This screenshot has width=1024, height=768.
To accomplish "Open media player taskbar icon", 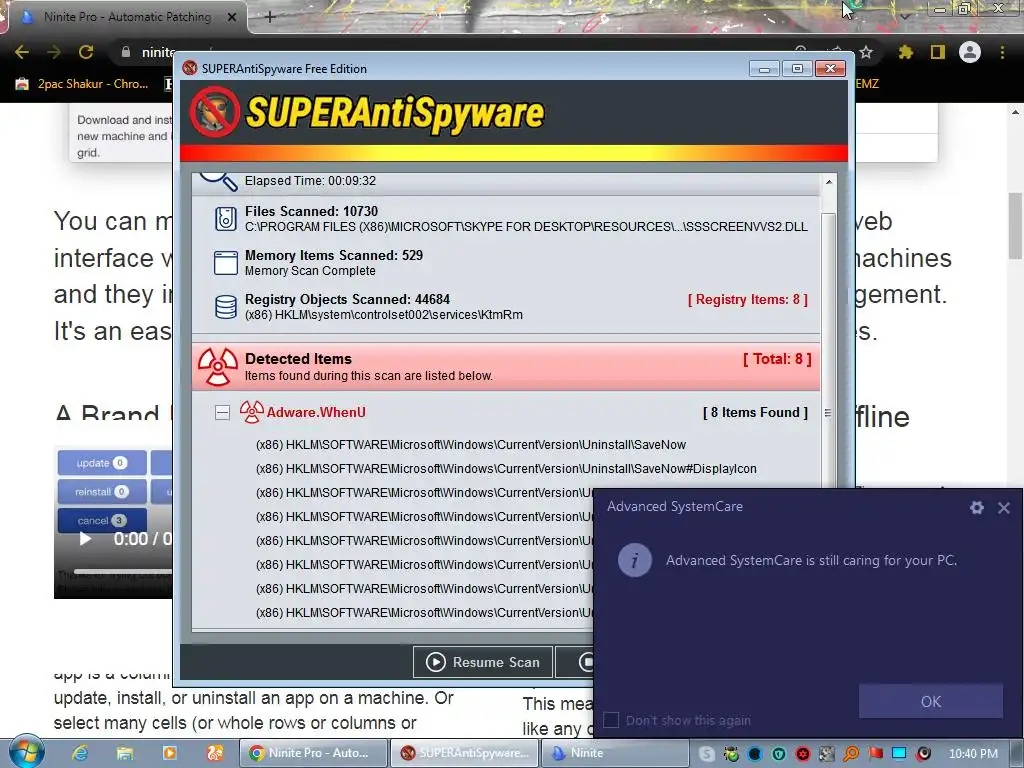I will tap(169, 753).
